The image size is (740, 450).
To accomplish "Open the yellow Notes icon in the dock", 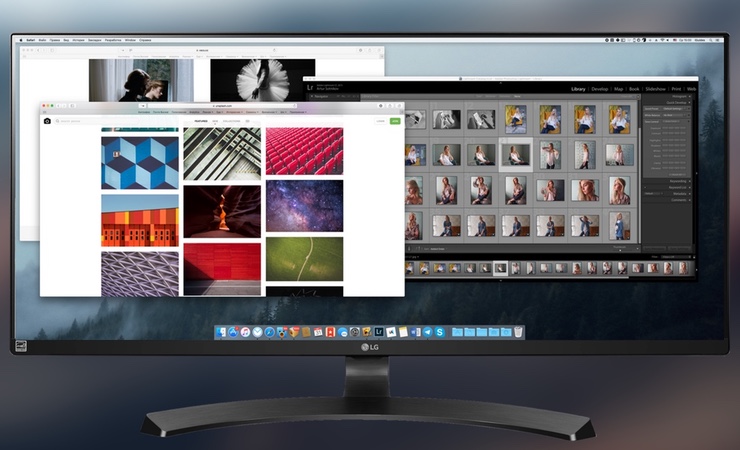I will (403, 332).
